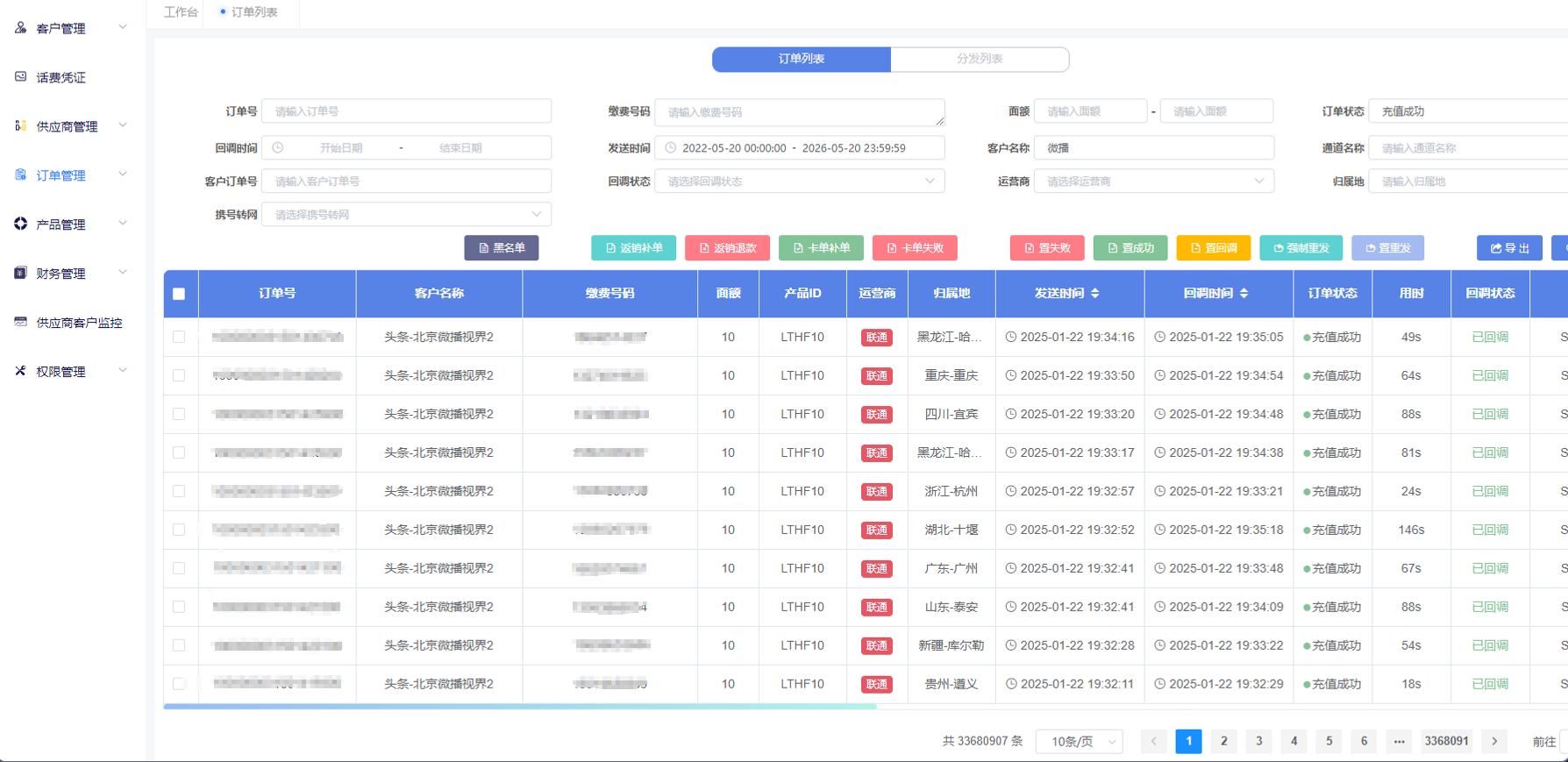Open 话费凭证 from the sidebar

click(x=61, y=77)
